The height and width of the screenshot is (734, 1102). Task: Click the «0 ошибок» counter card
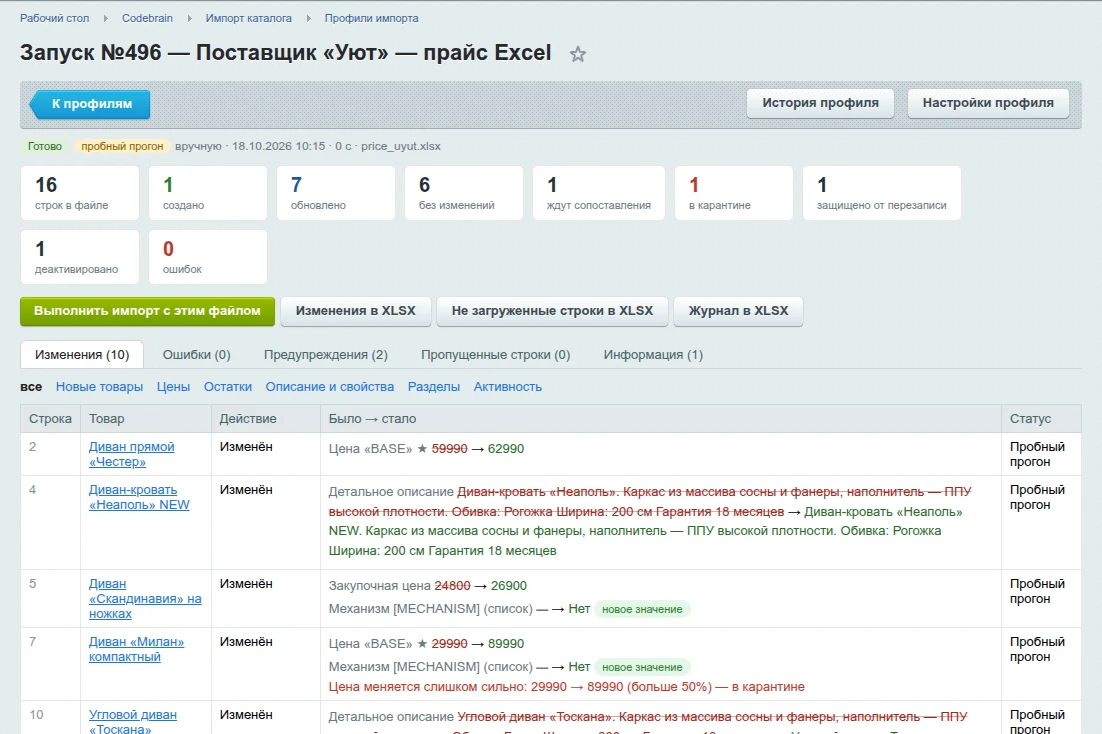coord(208,257)
